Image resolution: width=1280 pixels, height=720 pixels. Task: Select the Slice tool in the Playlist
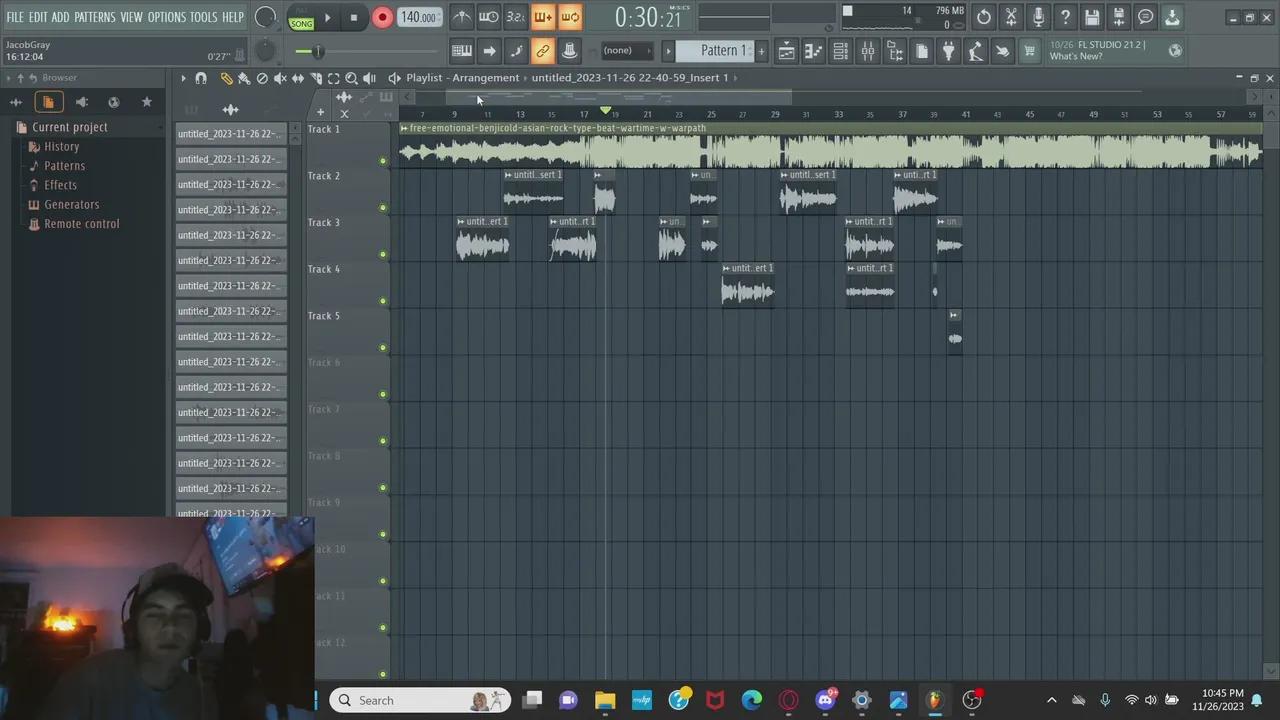(x=316, y=78)
